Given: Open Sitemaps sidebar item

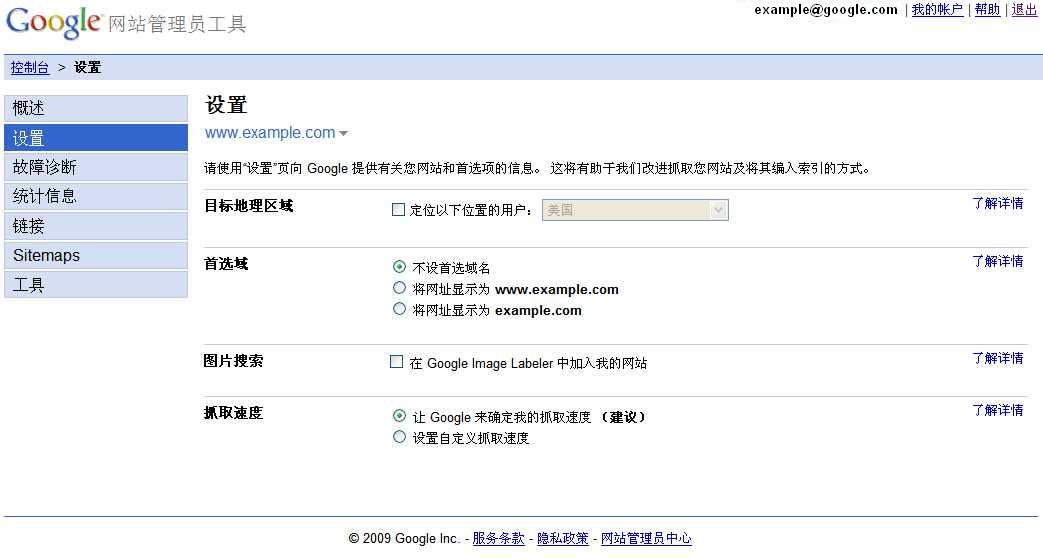Looking at the screenshot, I should (x=96, y=255).
